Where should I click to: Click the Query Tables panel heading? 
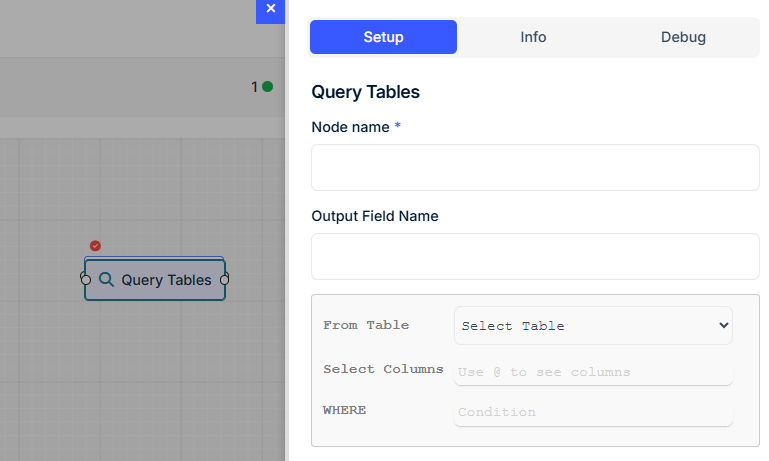point(365,92)
